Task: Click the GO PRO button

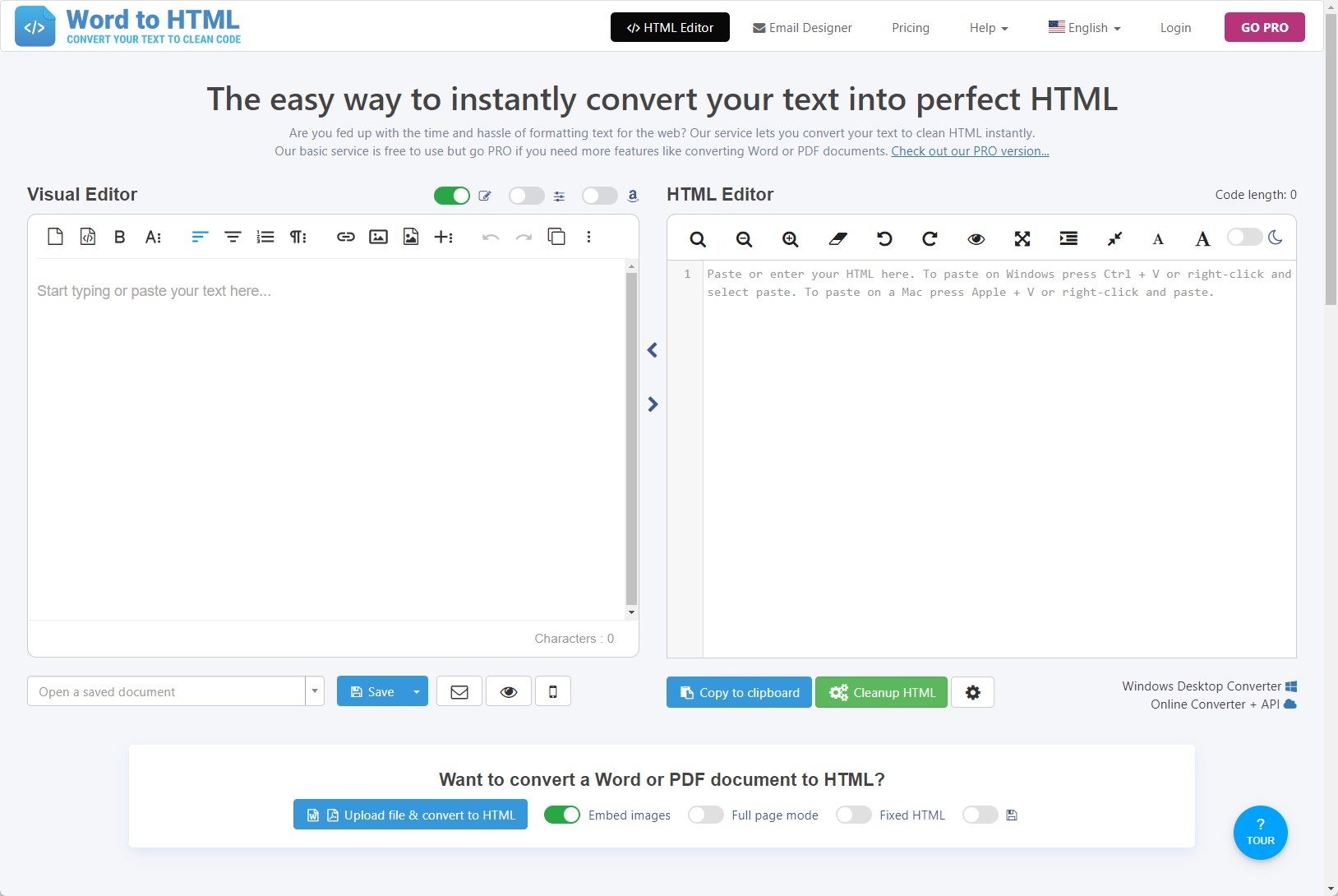Action: click(x=1265, y=27)
